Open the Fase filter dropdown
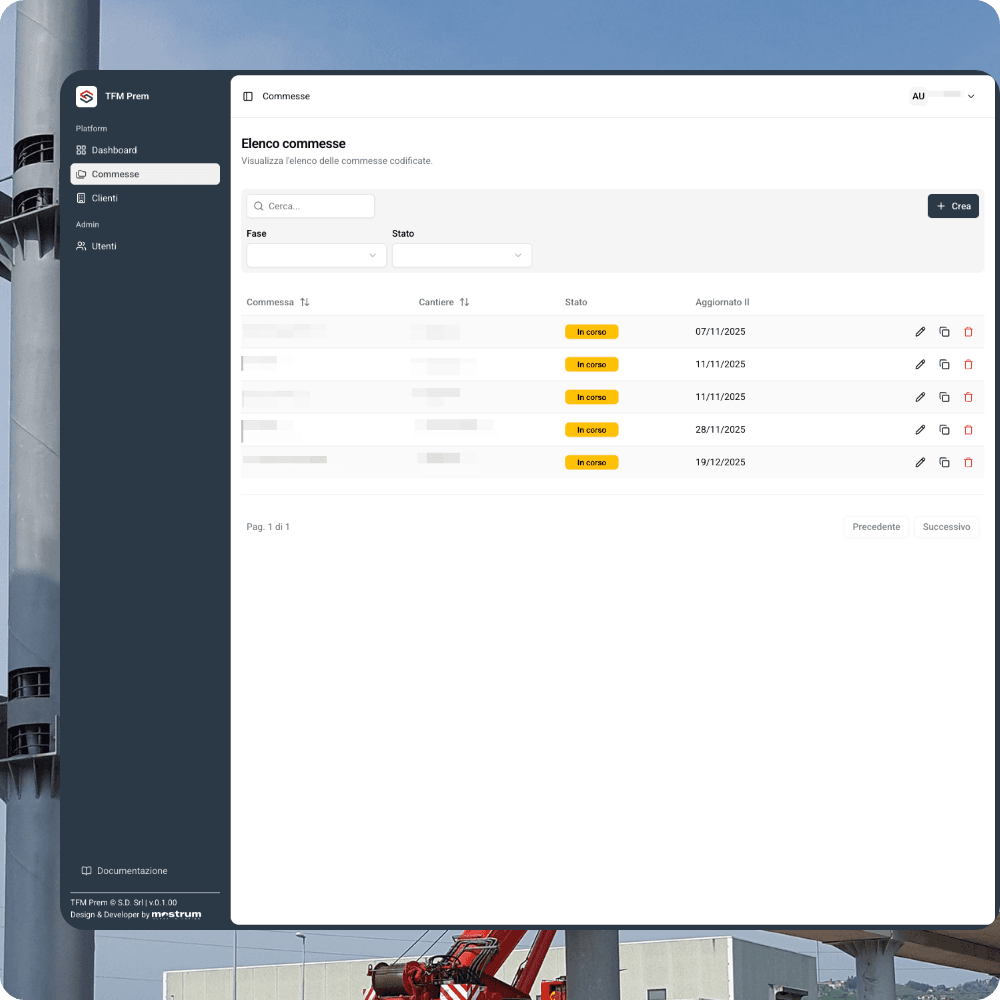Screen dimensions: 1000x1000 pos(315,255)
